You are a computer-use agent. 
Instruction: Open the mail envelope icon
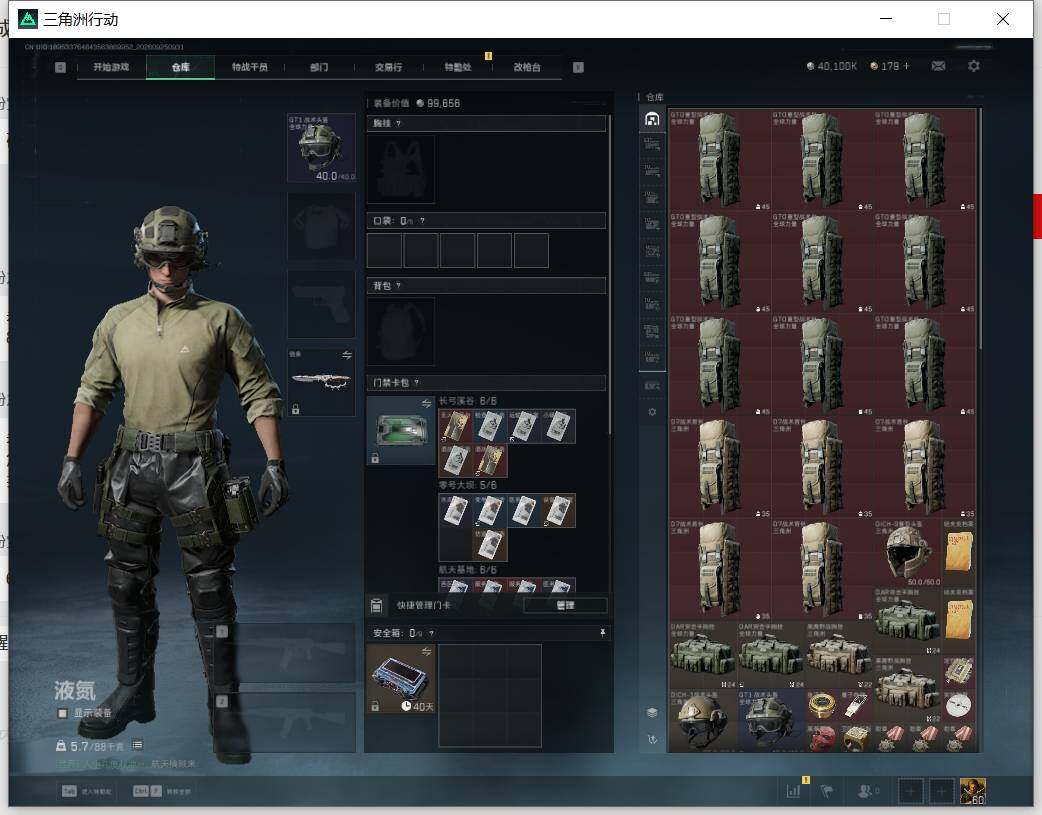point(938,66)
